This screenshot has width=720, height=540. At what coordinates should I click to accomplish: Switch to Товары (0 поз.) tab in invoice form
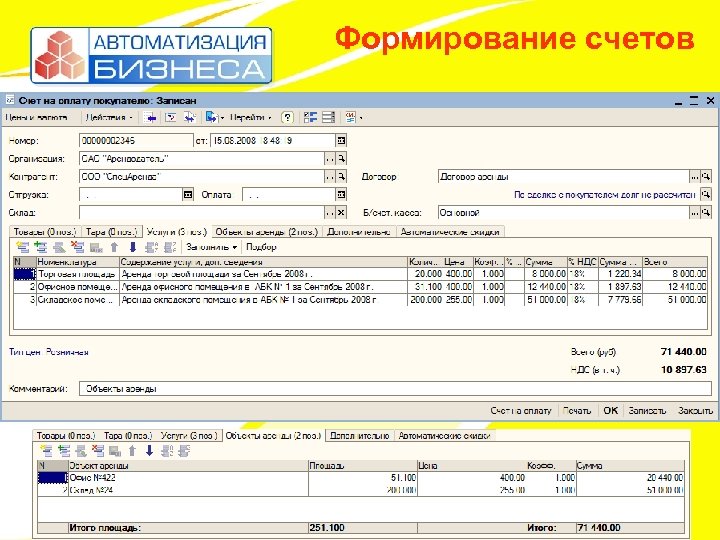(45, 232)
